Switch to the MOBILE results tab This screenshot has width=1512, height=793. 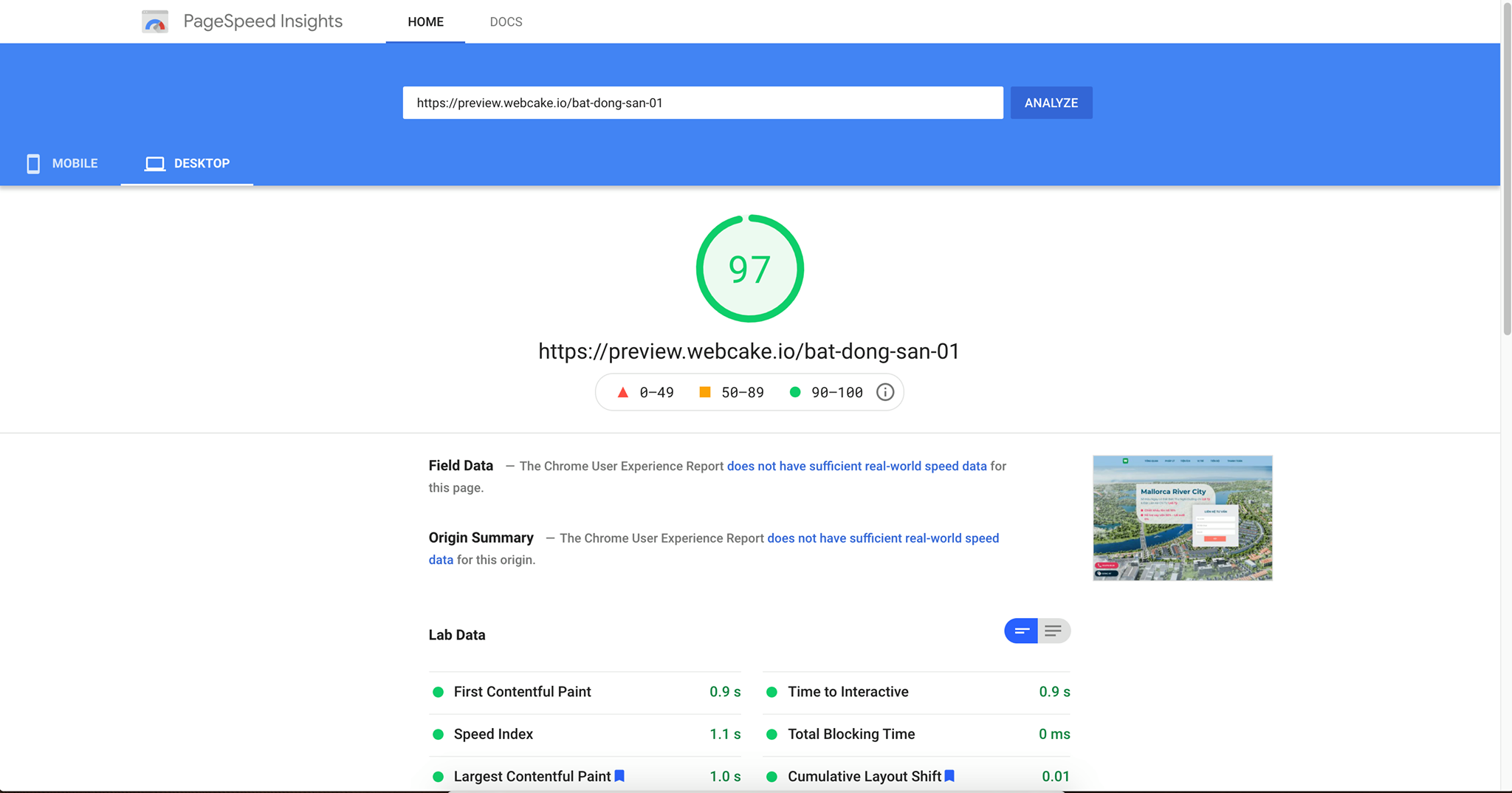(62, 163)
